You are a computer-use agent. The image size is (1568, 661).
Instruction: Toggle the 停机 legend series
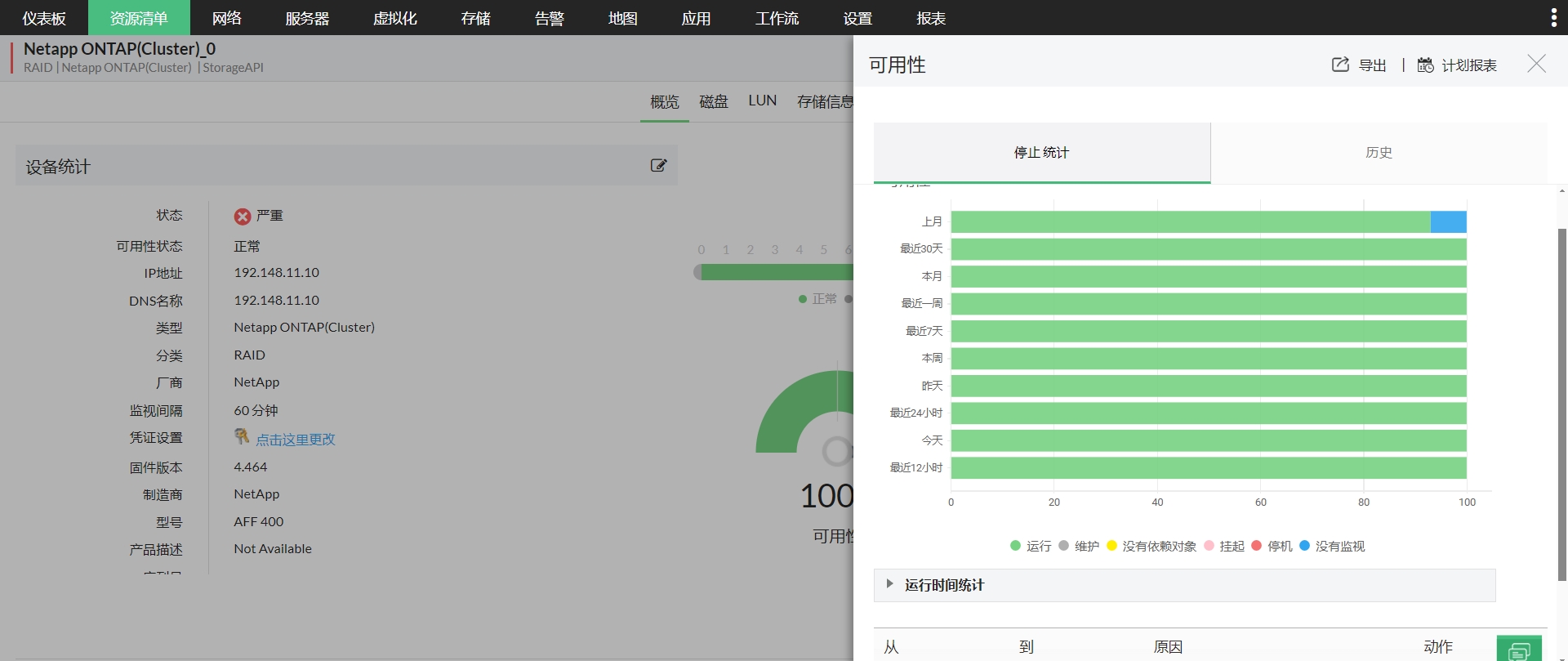point(1272,546)
